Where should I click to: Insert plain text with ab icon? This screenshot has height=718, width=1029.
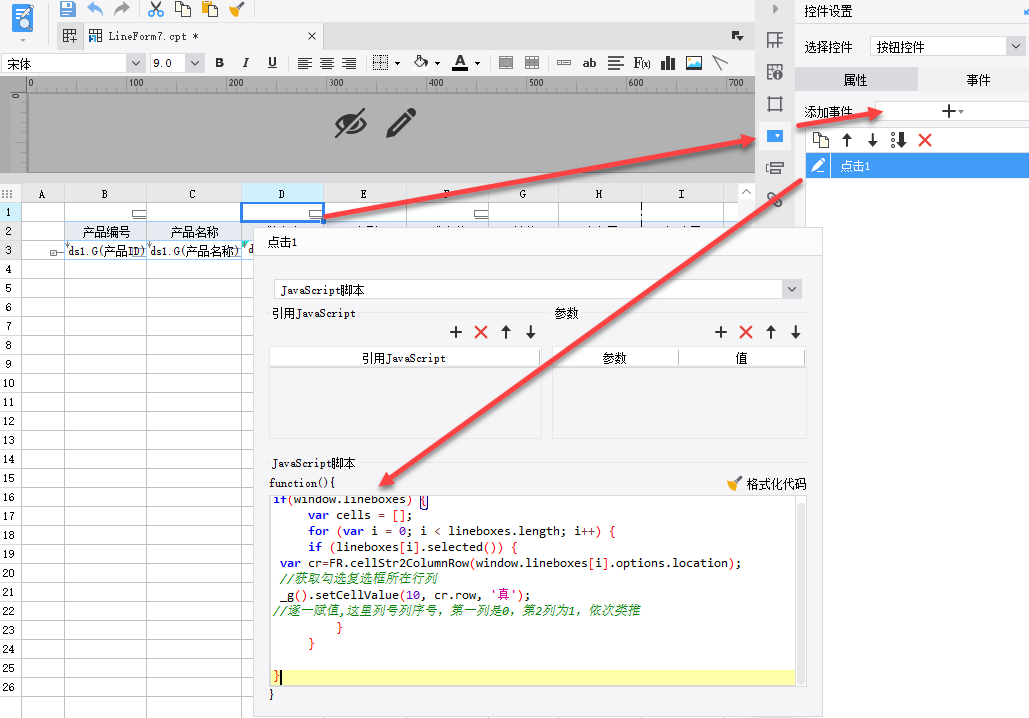(589, 63)
